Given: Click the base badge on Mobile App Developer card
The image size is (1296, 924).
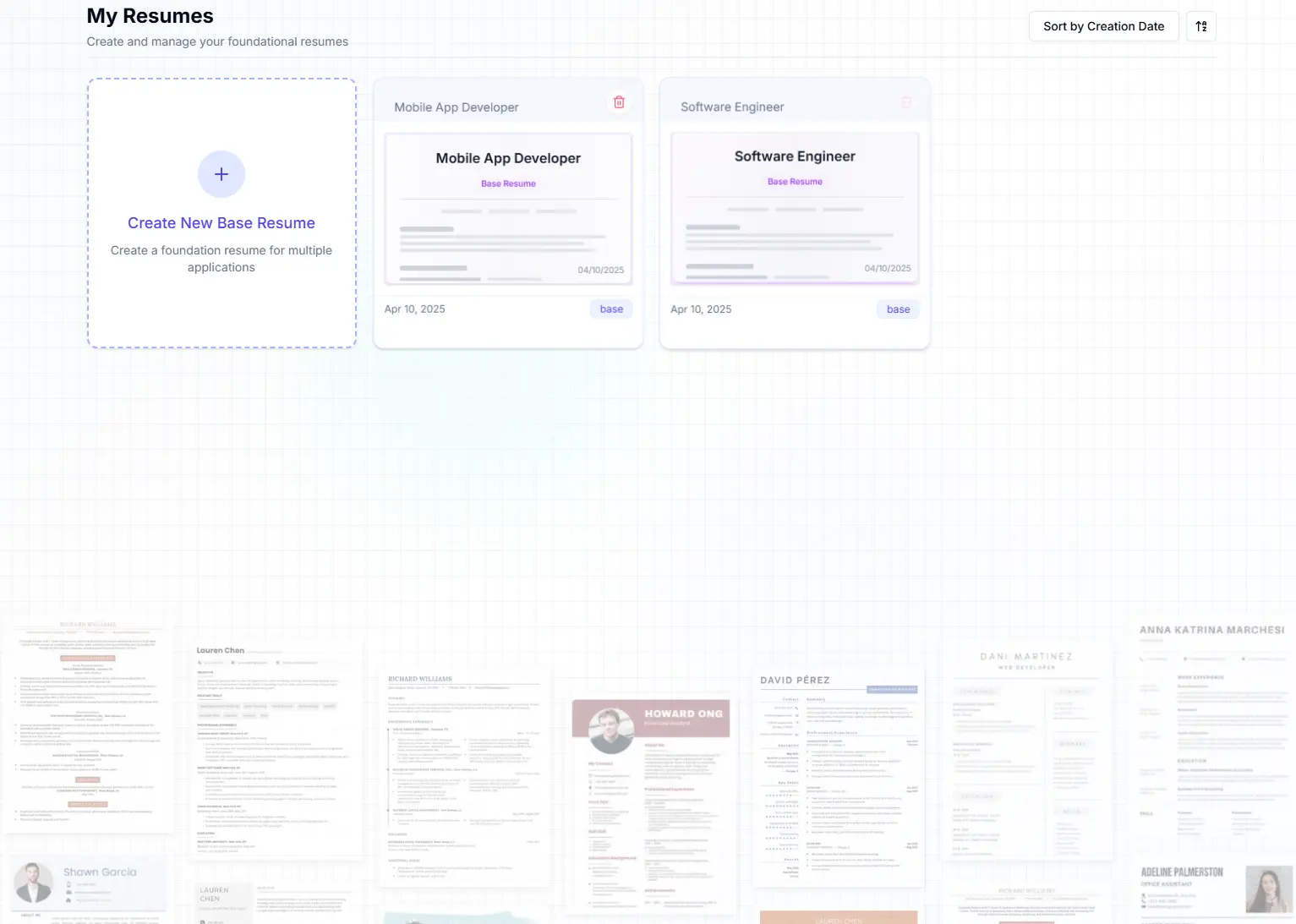Looking at the screenshot, I should (610, 309).
